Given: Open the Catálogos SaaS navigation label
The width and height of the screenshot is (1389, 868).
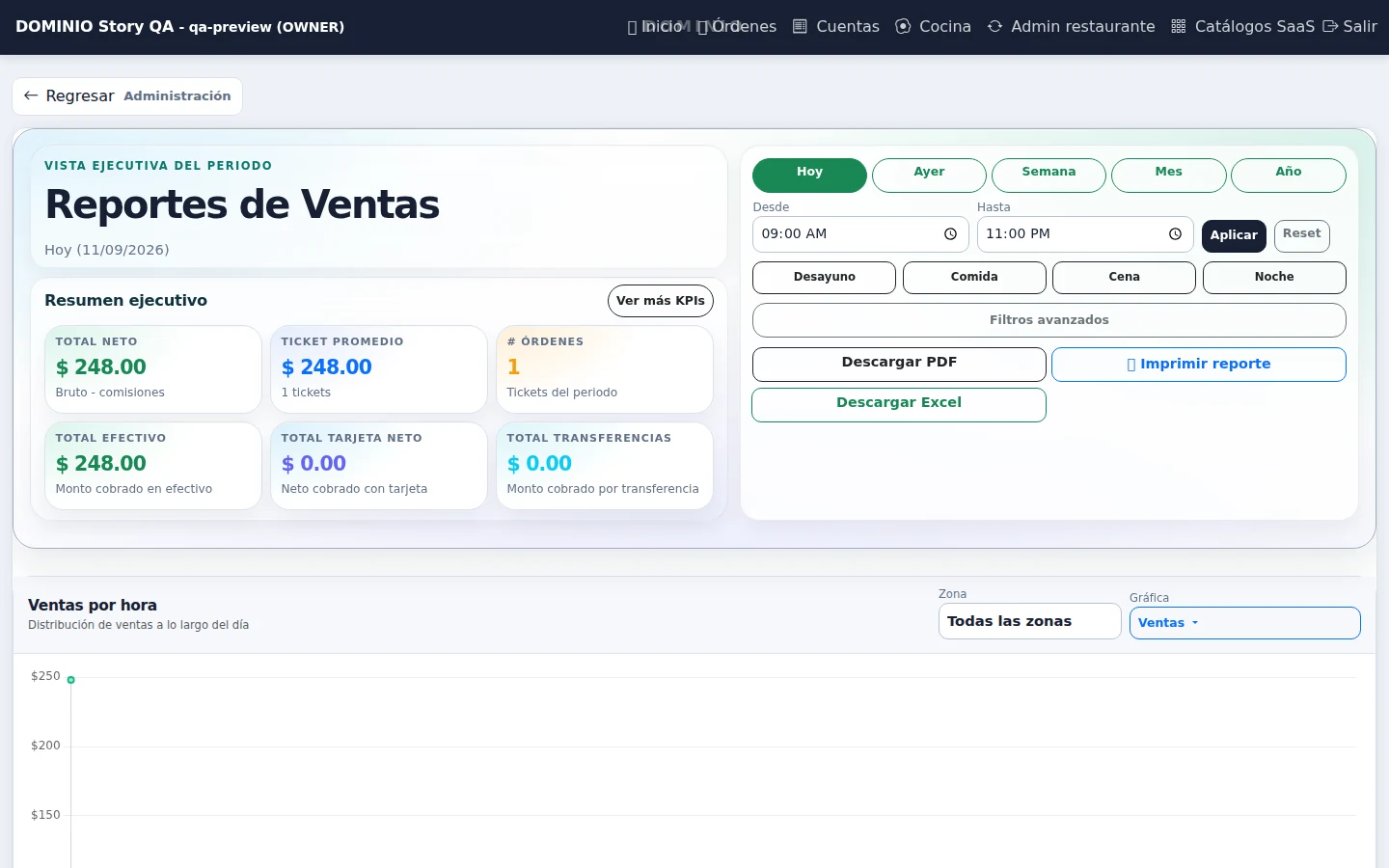Looking at the screenshot, I should coord(1254,27).
